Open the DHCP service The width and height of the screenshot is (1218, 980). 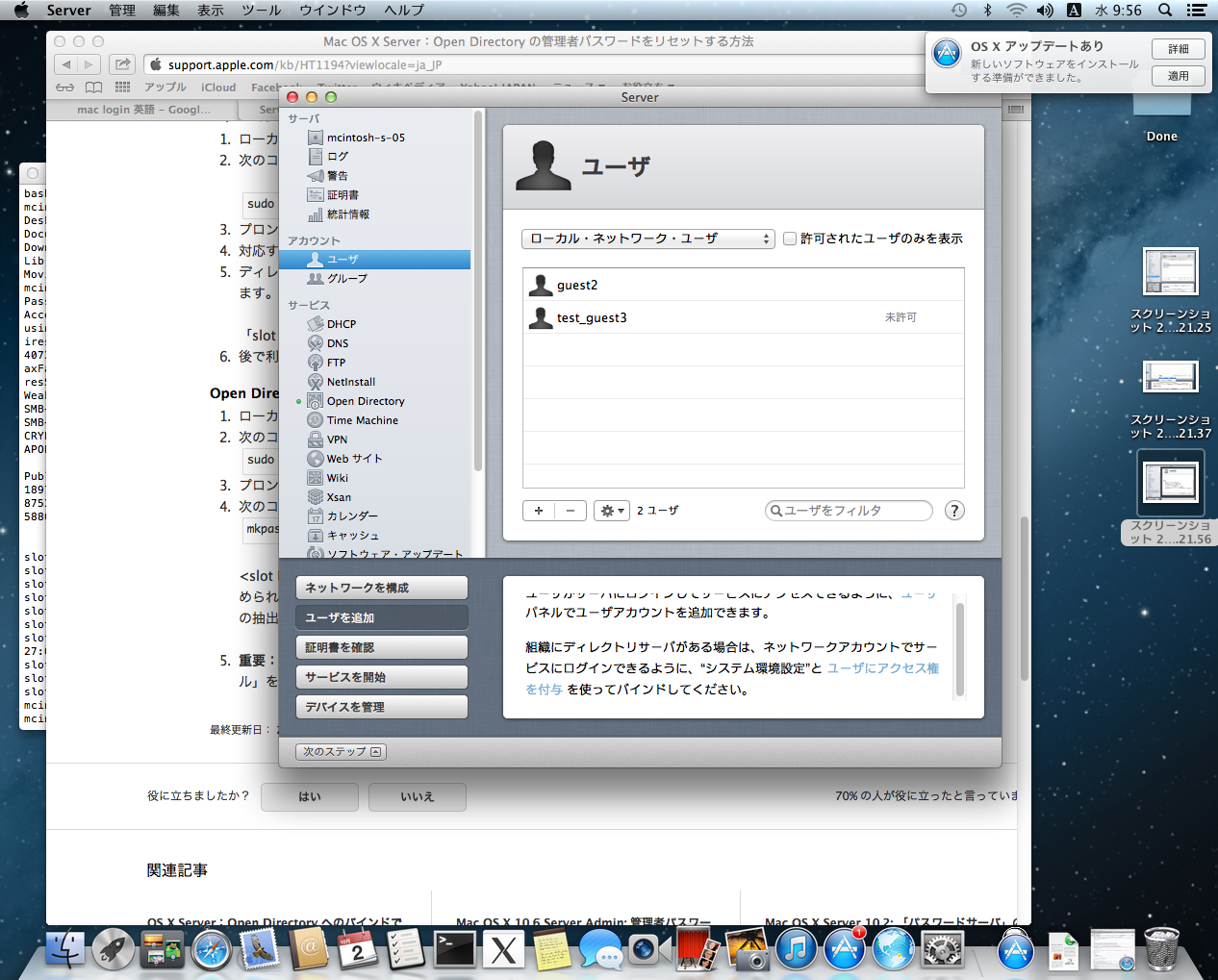(332, 324)
